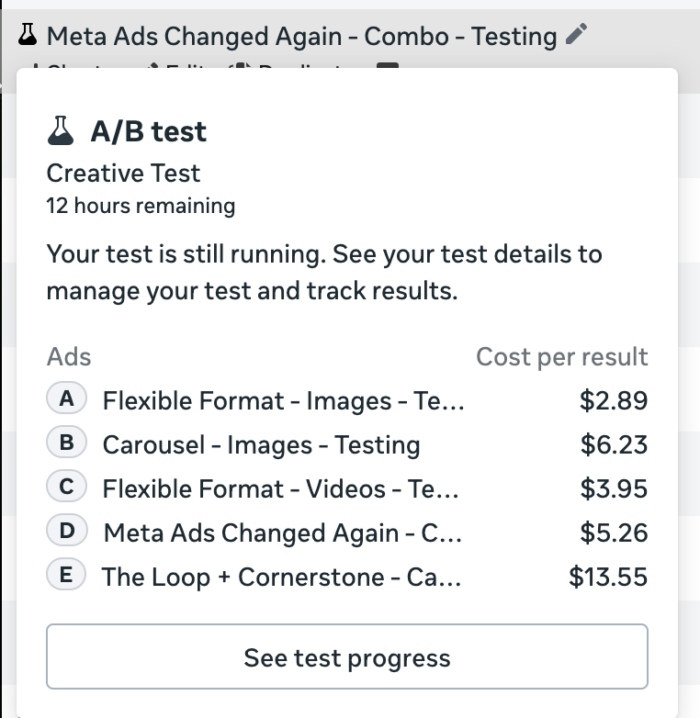Viewport: 700px width, 718px height.
Task: Open the See test progress button
Action: coord(347,657)
